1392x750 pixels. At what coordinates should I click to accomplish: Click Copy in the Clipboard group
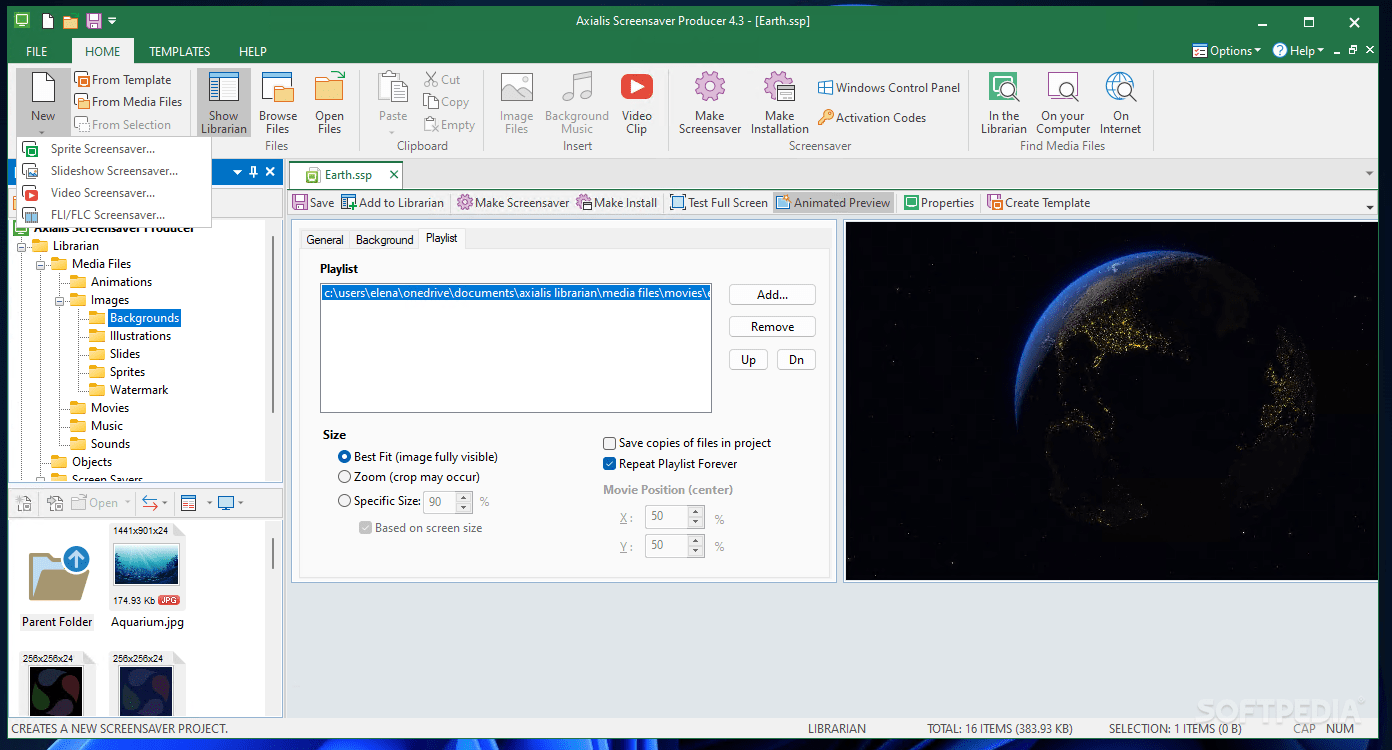click(x=446, y=102)
